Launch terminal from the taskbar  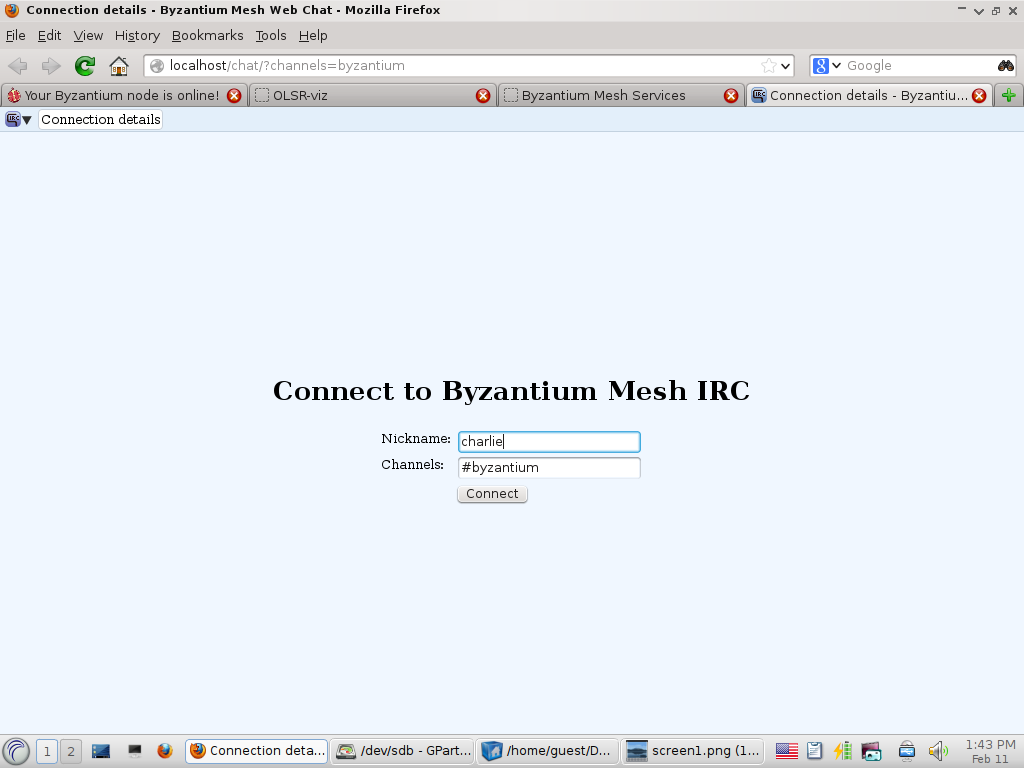point(135,751)
